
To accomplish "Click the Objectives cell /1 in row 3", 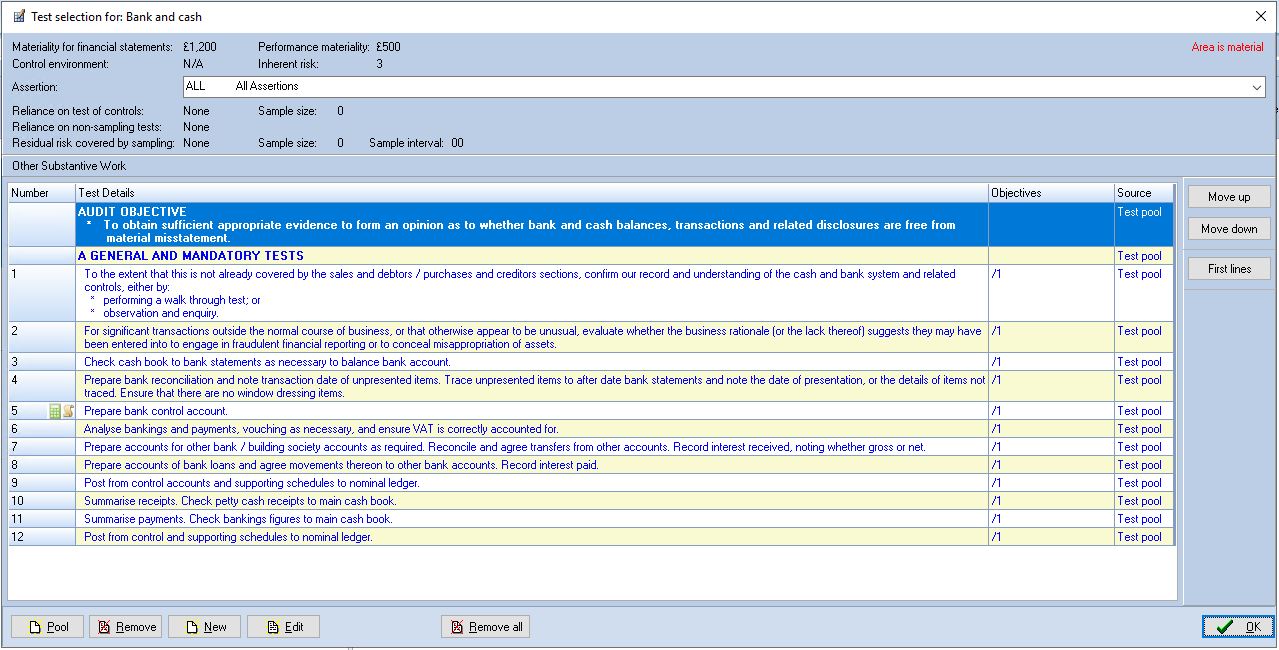I will pyautogui.click(x=1051, y=362).
